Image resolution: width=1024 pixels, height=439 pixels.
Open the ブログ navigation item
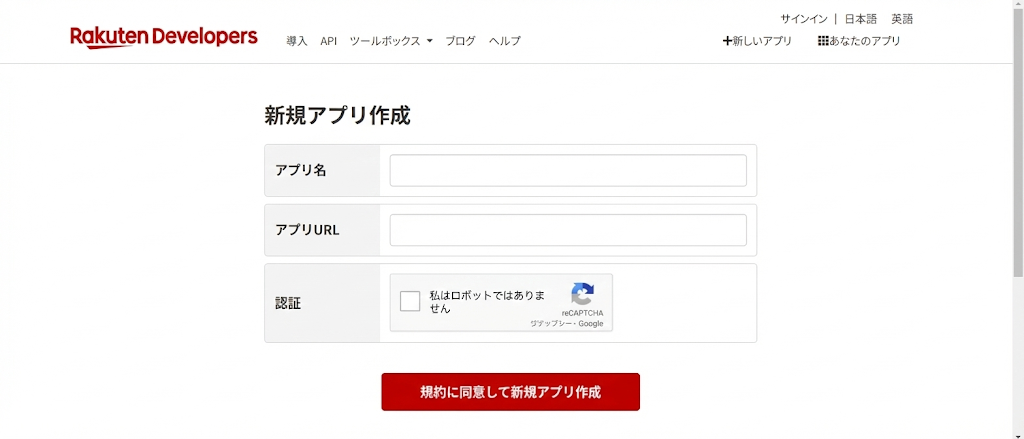pos(461,41)
